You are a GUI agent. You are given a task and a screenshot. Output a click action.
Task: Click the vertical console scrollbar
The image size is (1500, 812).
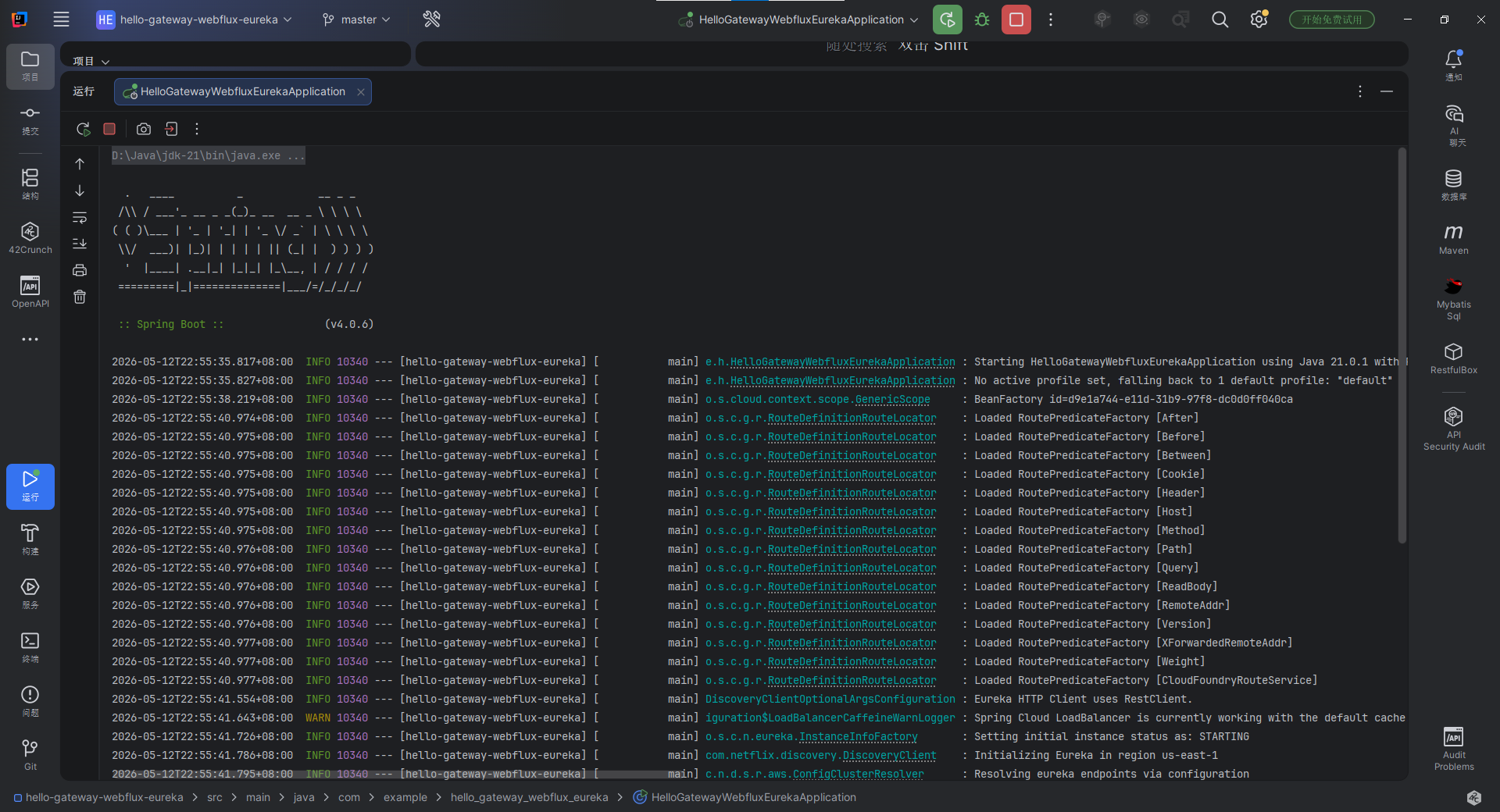(1402, 345)
